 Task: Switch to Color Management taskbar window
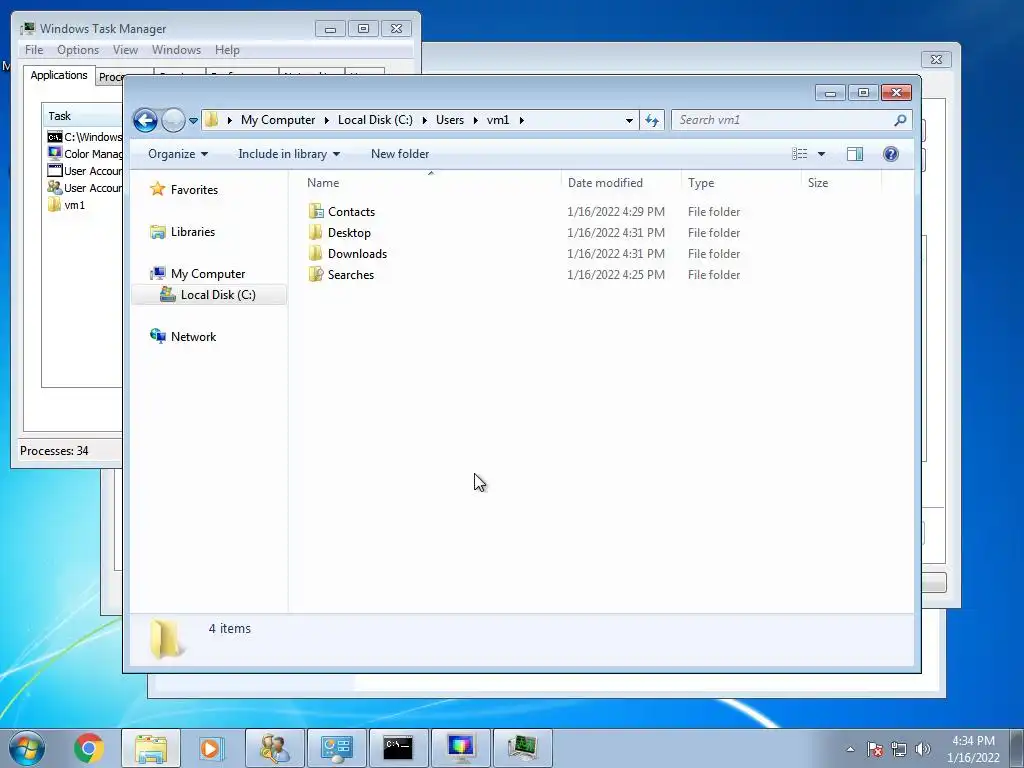460,748
